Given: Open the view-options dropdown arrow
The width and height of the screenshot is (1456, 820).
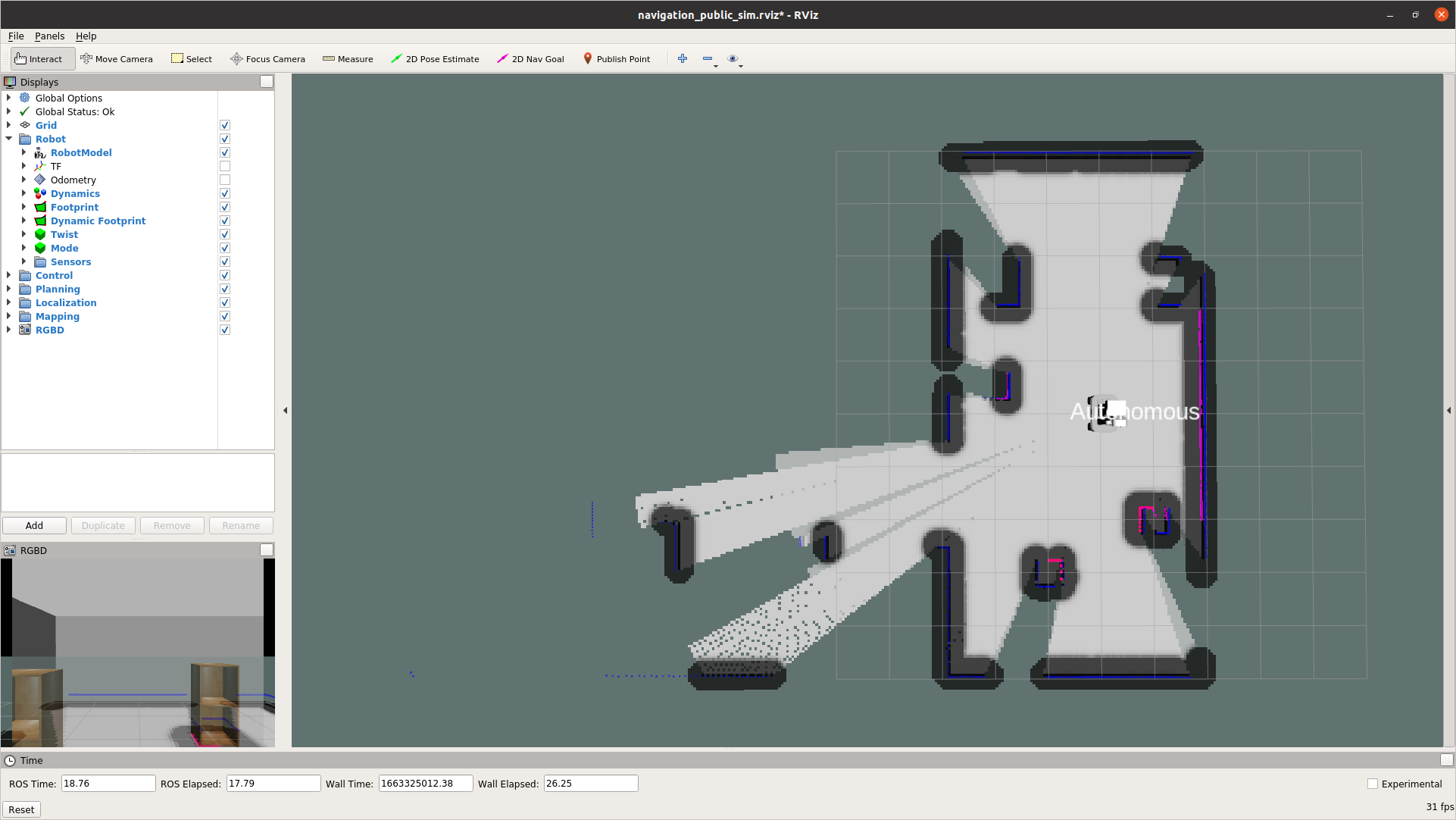Looking at the screenshot, I should click(x=741, y=66).
